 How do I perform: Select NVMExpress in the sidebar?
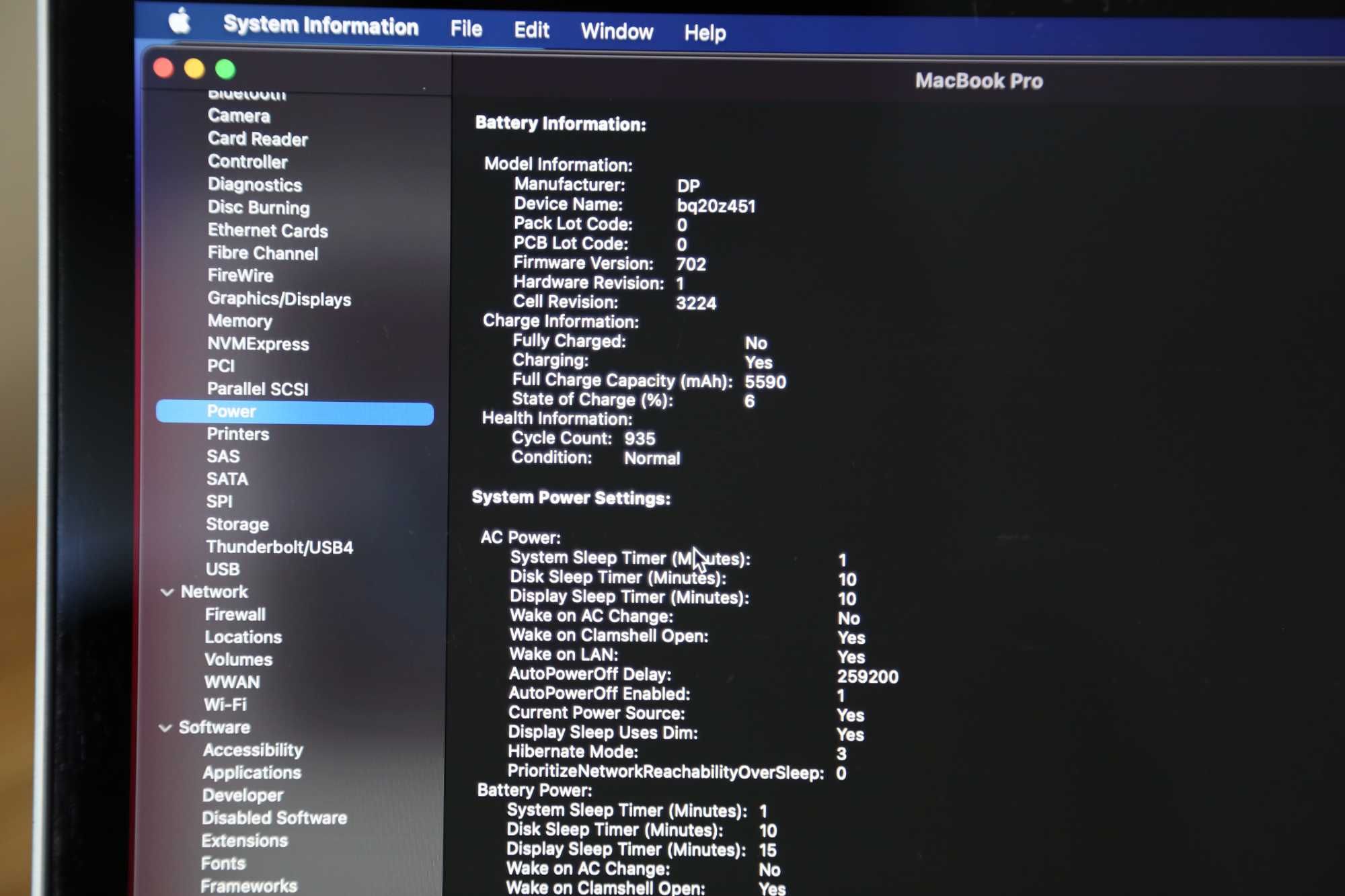pyautogui.click(x=258, y=343)
